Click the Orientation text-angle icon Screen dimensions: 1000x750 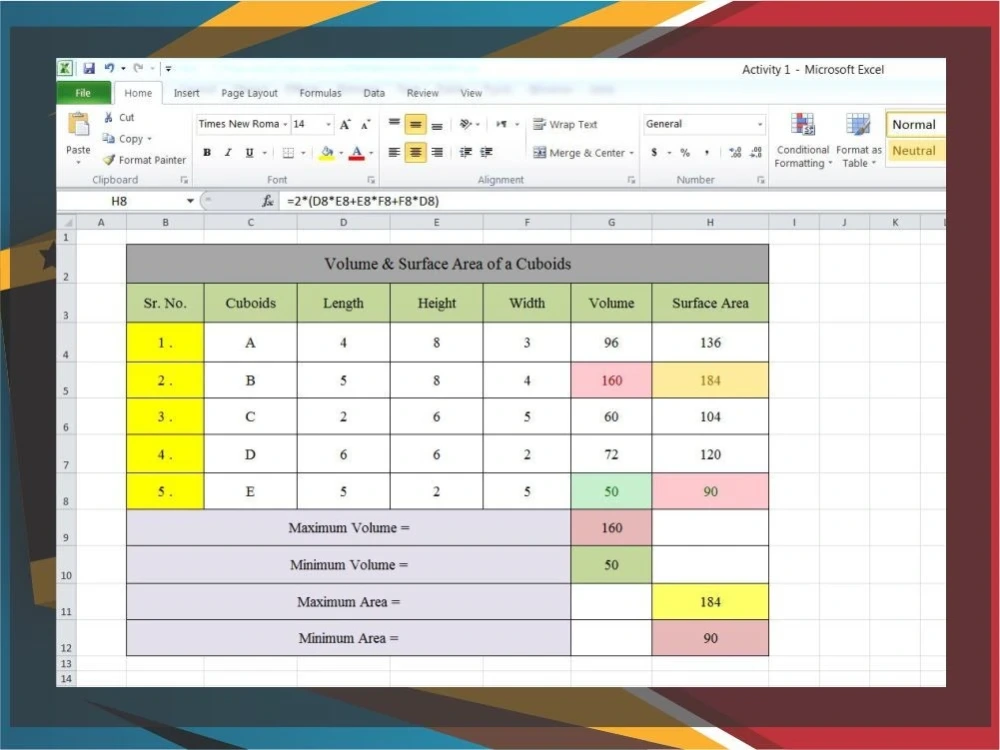point(466,124)
